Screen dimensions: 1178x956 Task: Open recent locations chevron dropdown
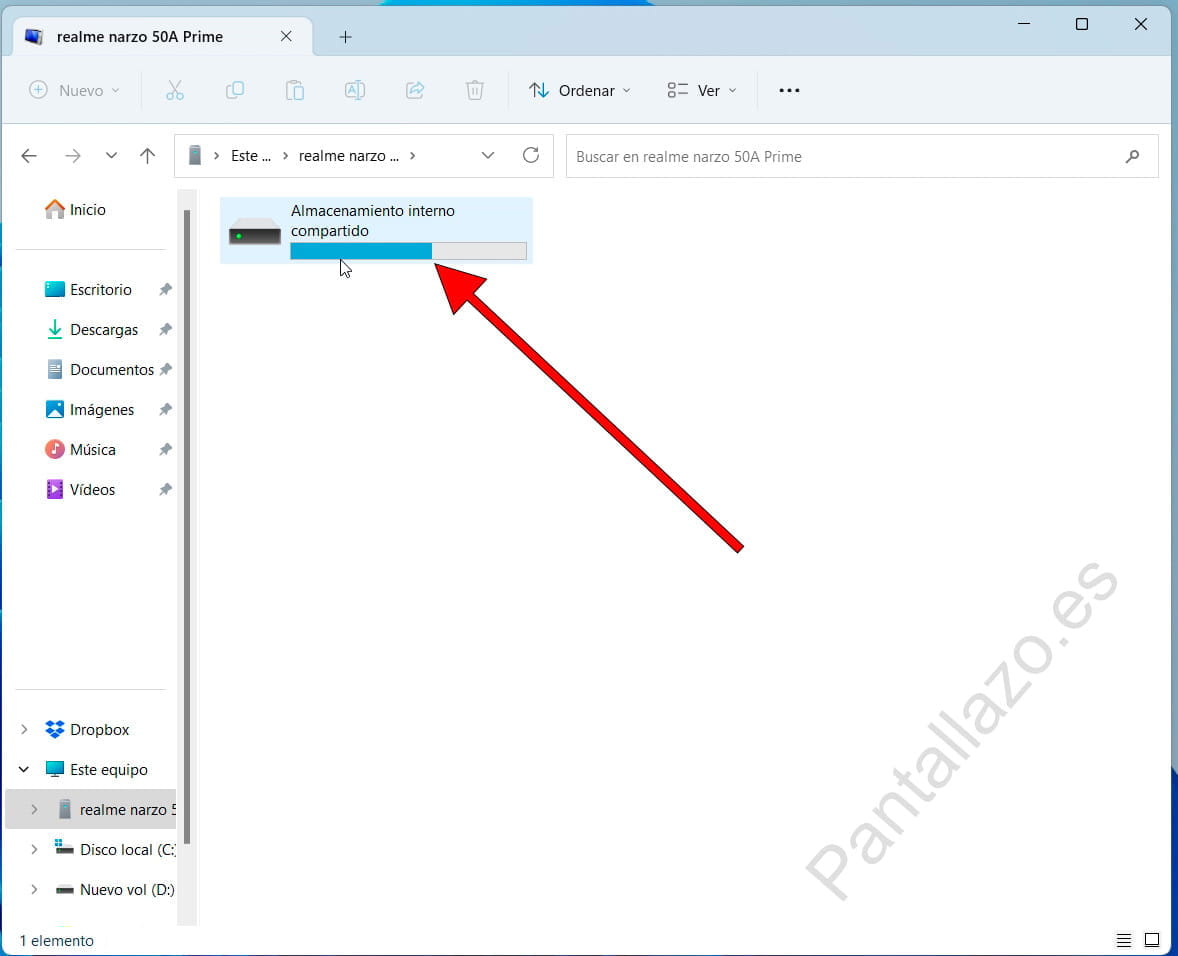click(111, 155)
